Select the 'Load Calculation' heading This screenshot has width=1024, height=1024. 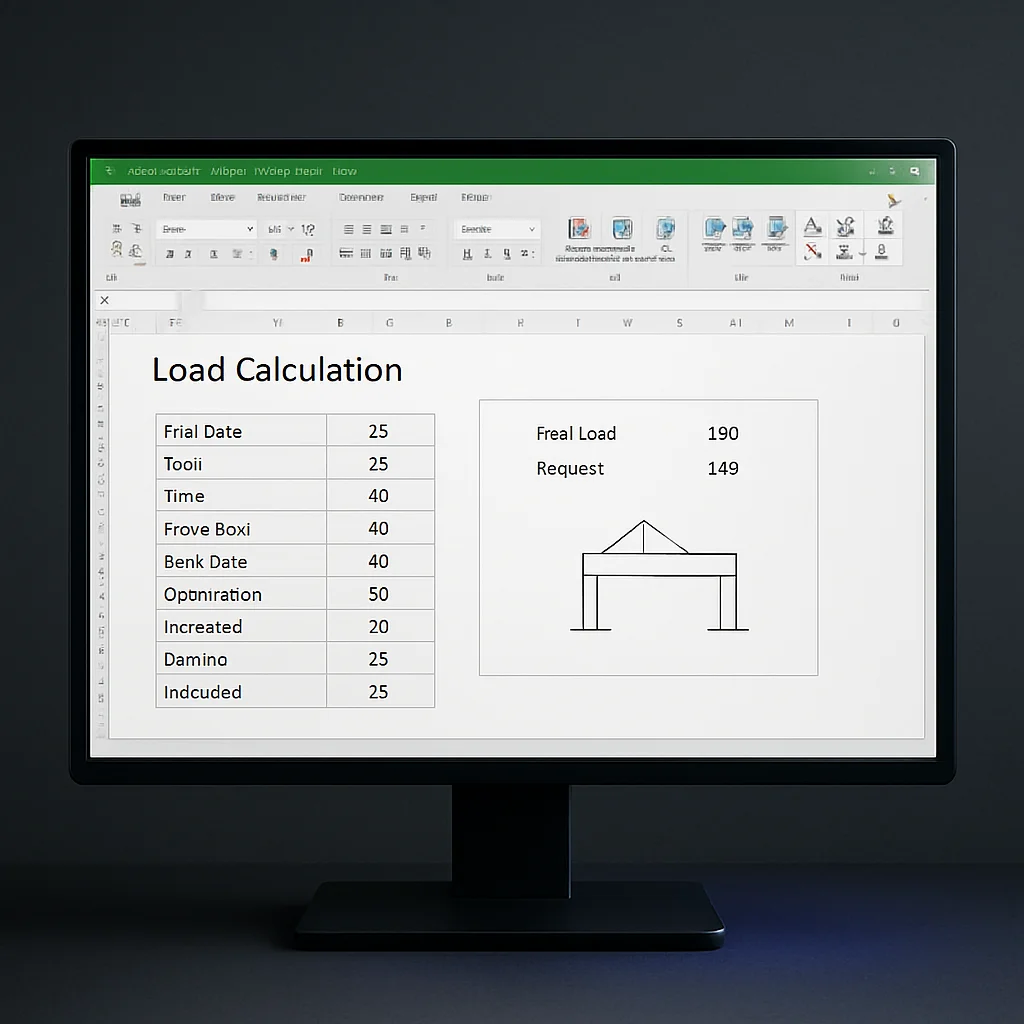[277, 370]
